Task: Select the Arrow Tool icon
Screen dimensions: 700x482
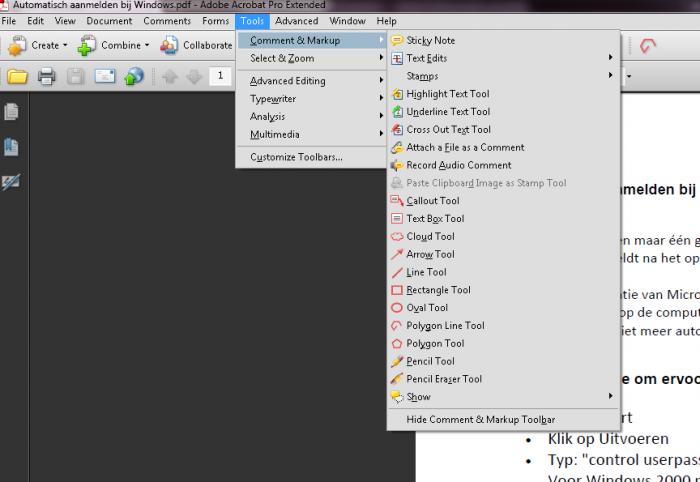Action: 397,254
